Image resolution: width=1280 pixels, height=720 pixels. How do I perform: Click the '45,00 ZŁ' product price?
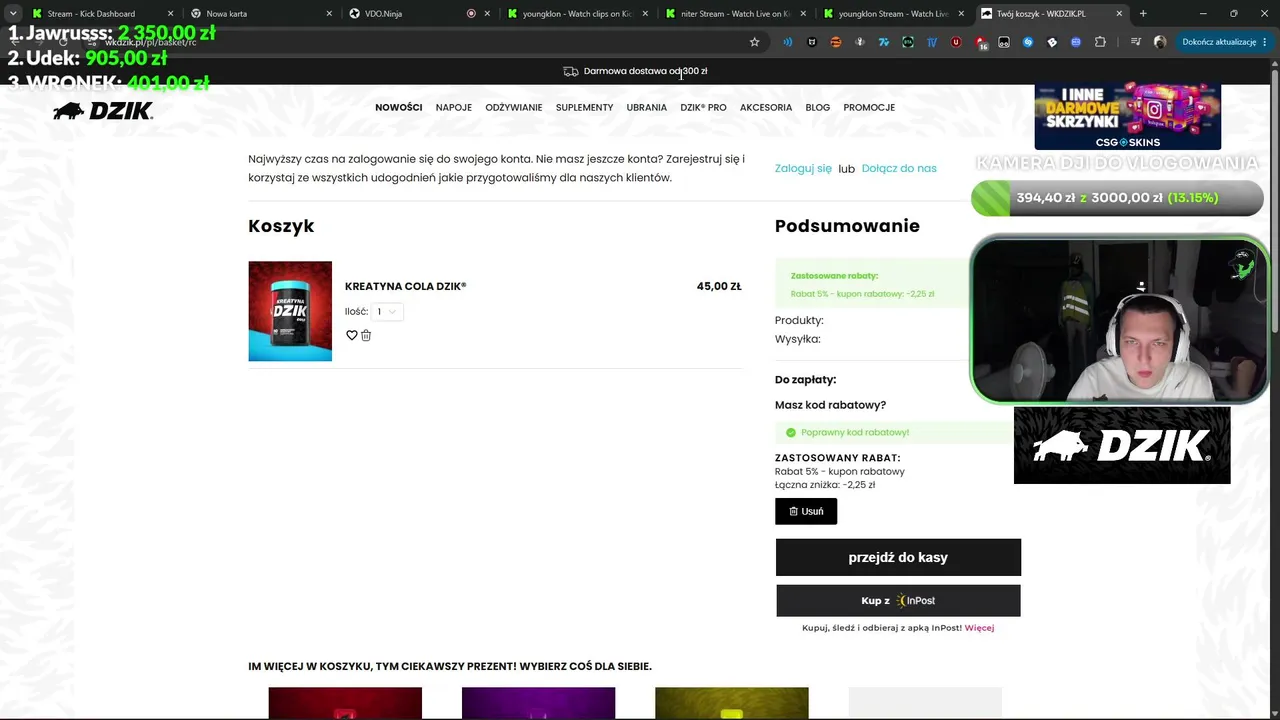coord(719,286)
